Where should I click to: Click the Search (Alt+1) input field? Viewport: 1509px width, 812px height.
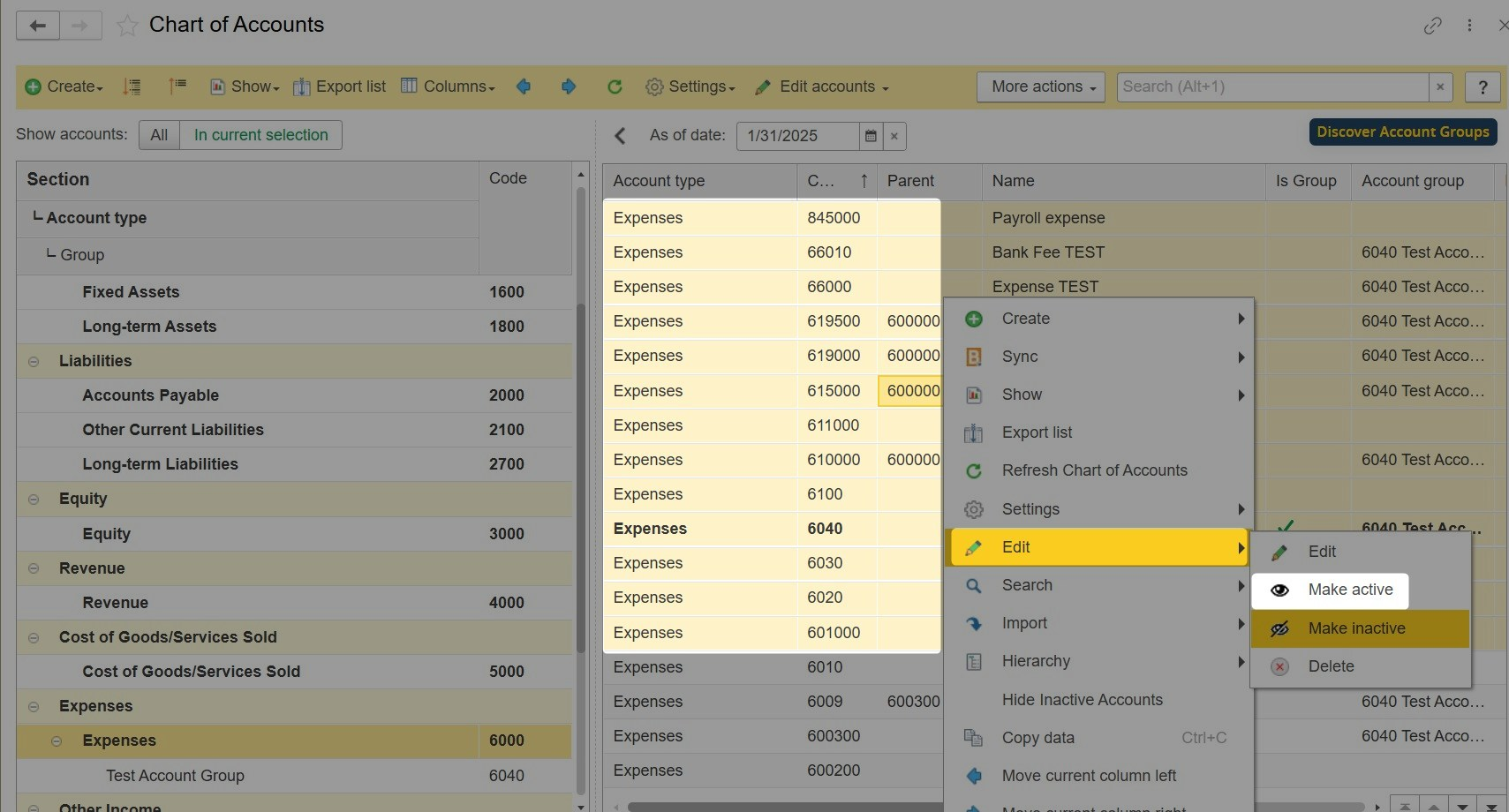[1272, 86]
